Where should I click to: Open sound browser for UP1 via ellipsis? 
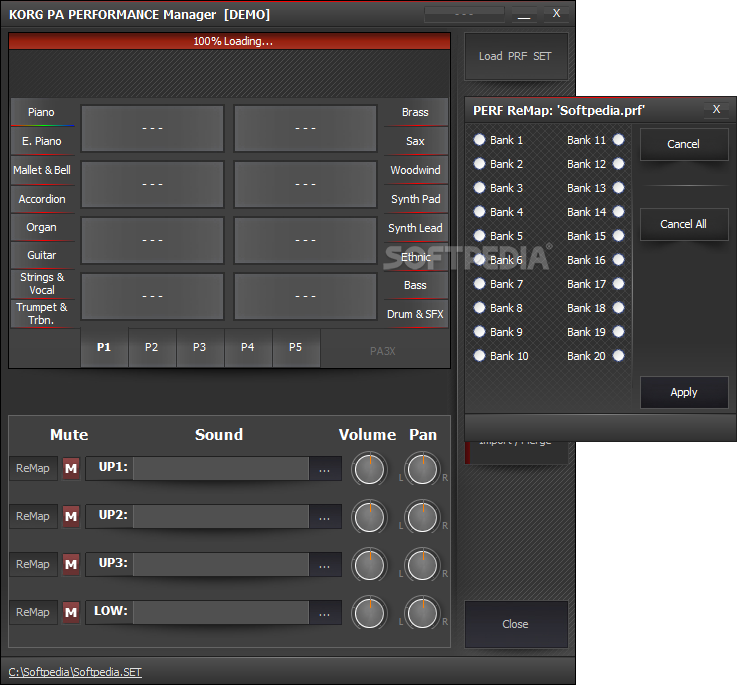pos(325,469)
